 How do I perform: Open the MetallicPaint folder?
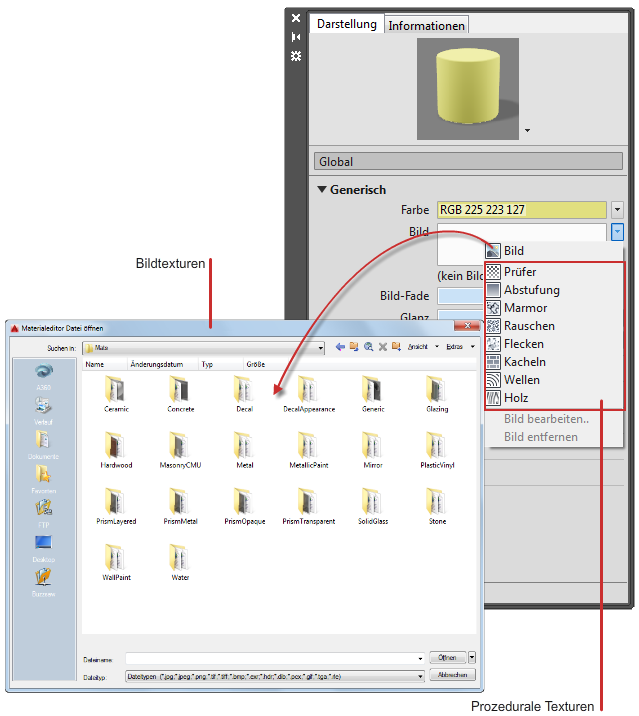point(309,450)
